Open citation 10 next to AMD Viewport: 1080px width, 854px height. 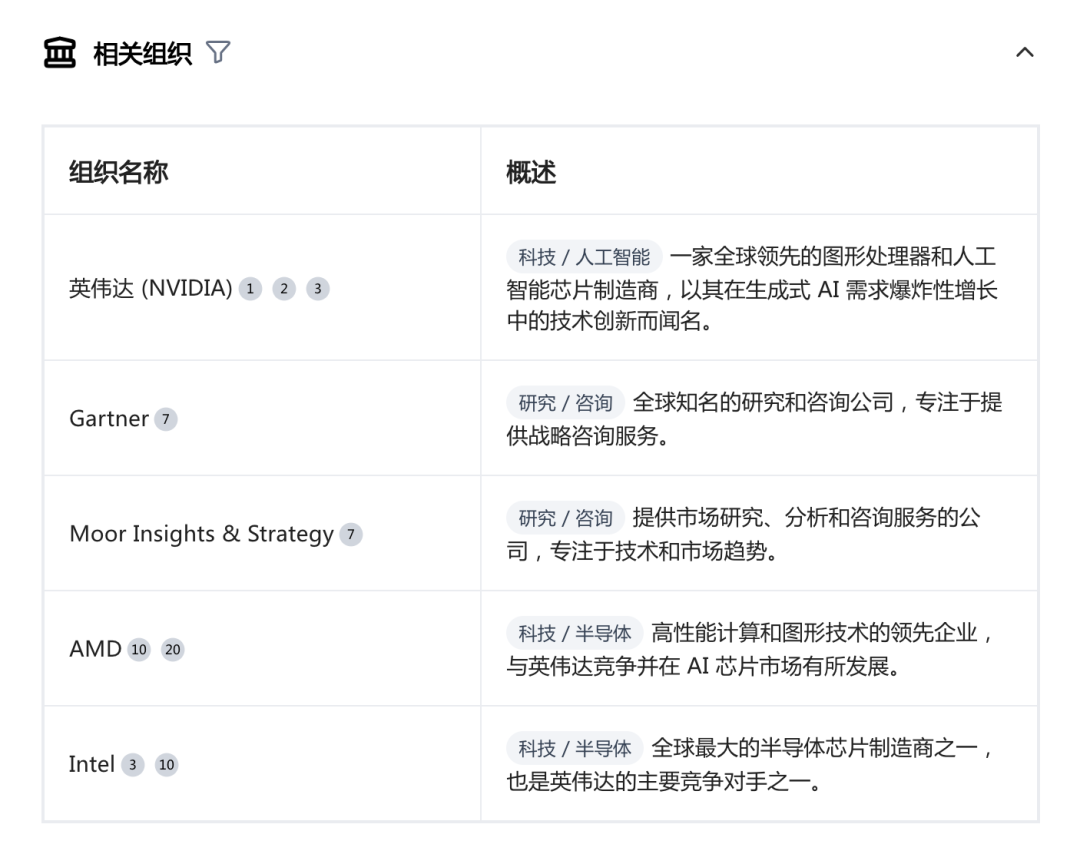(x=139, y=649)
